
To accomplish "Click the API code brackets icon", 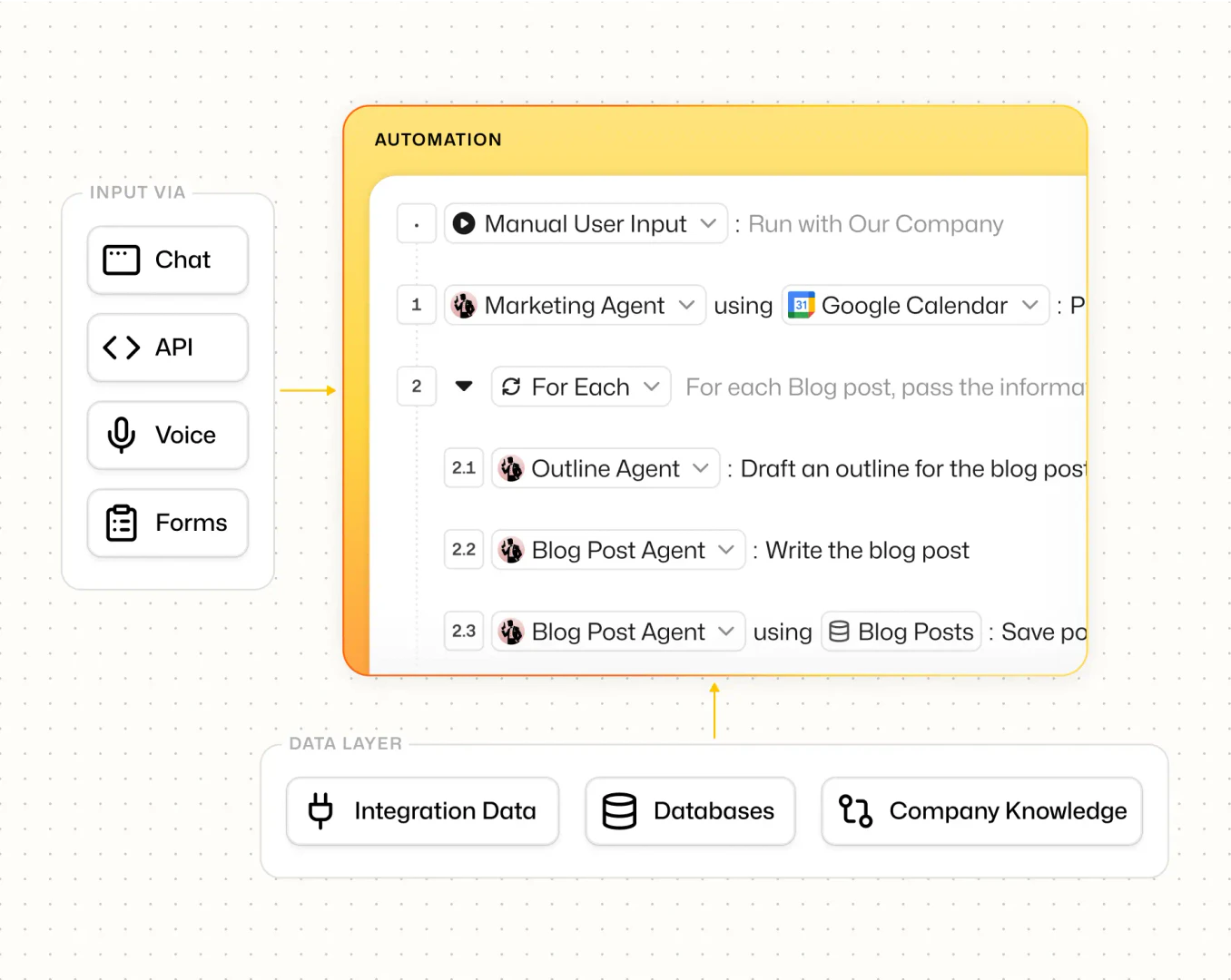I will [x=122, y=348].
